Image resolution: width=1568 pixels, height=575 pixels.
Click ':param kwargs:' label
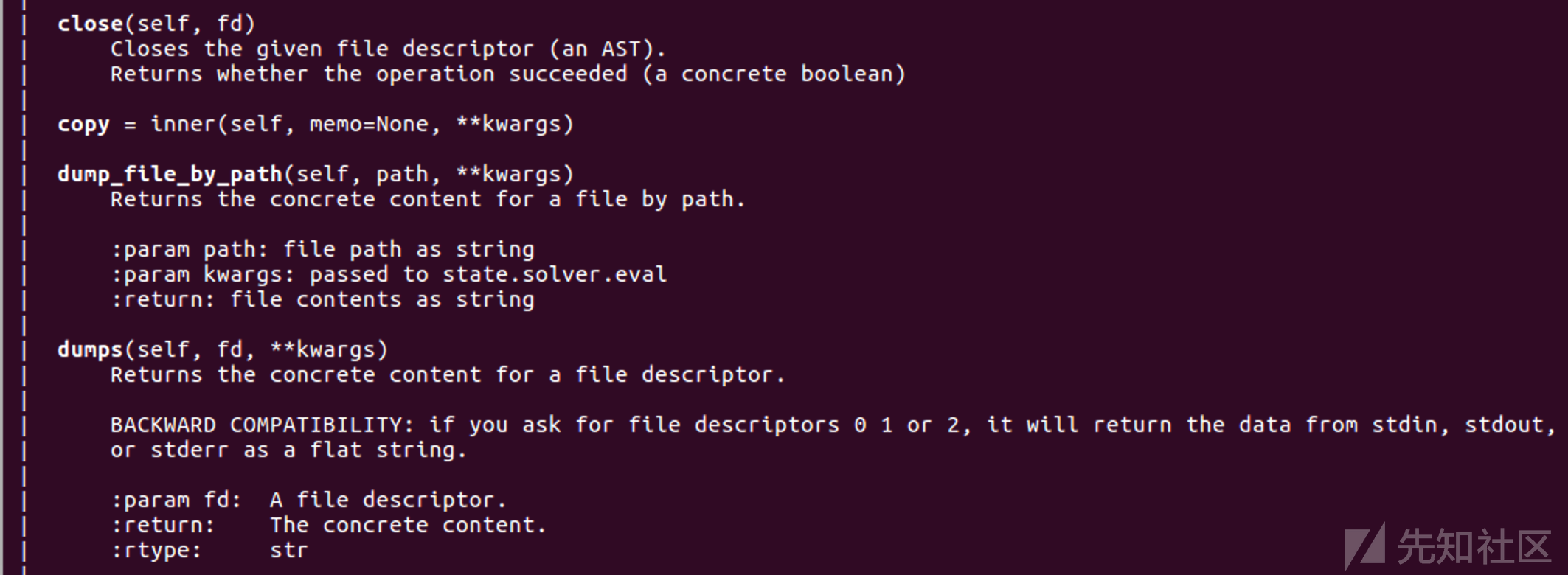click(203, 275)
